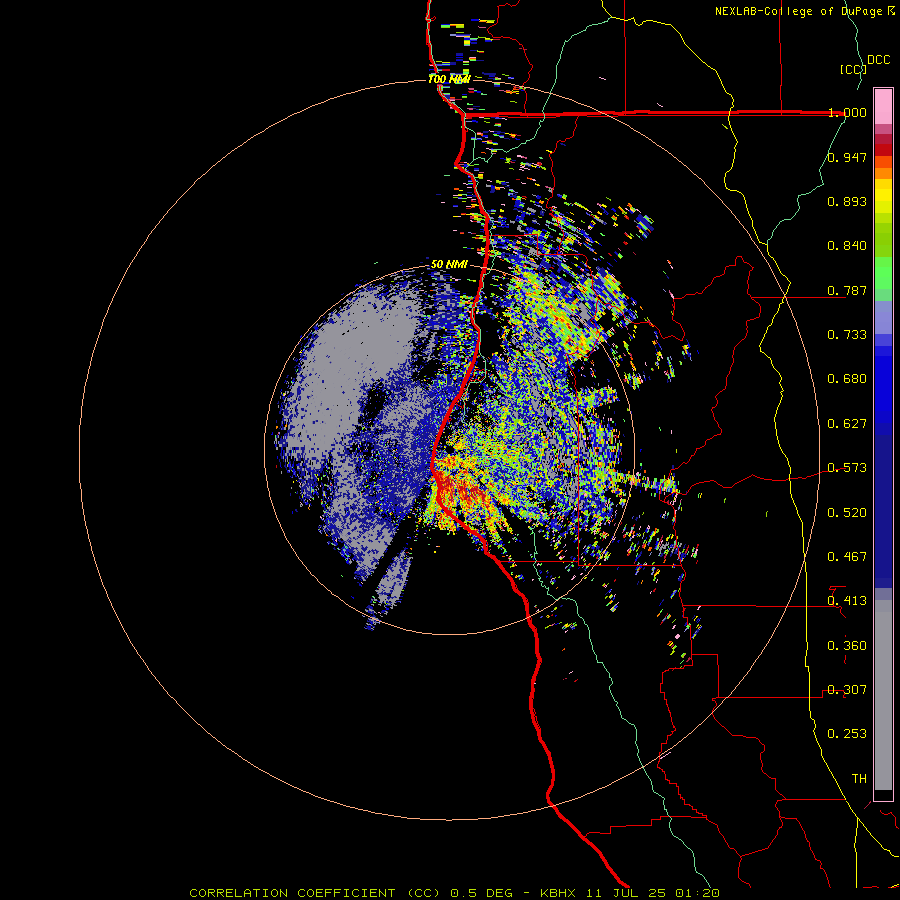
Task: Select the 0.520 legend value
Action: [847, 513]
